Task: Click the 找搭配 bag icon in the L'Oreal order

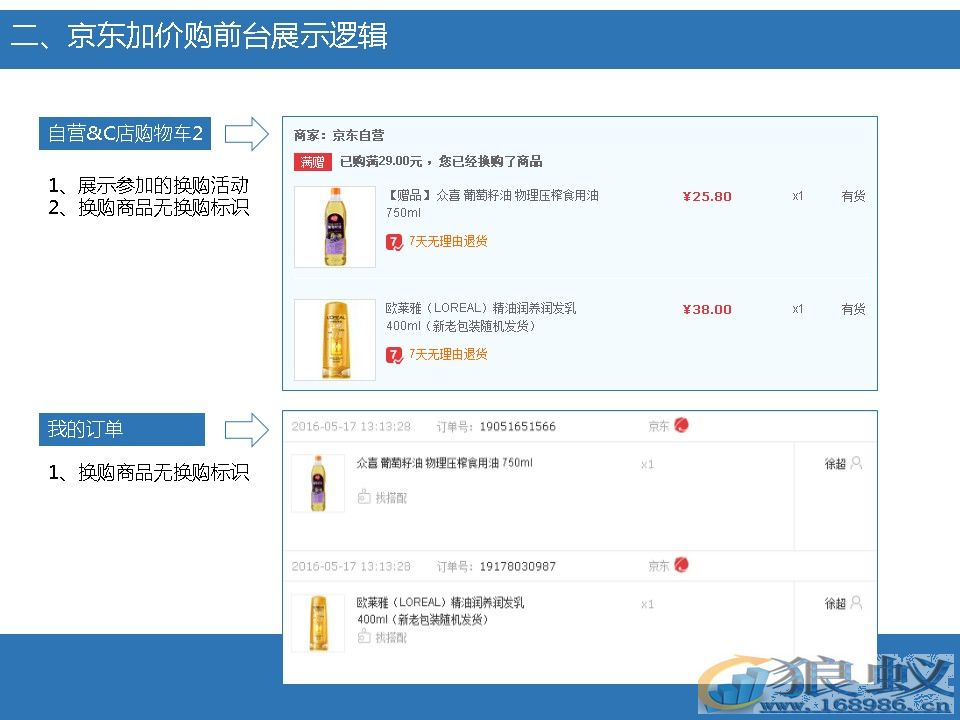Action: pos(364,637)
